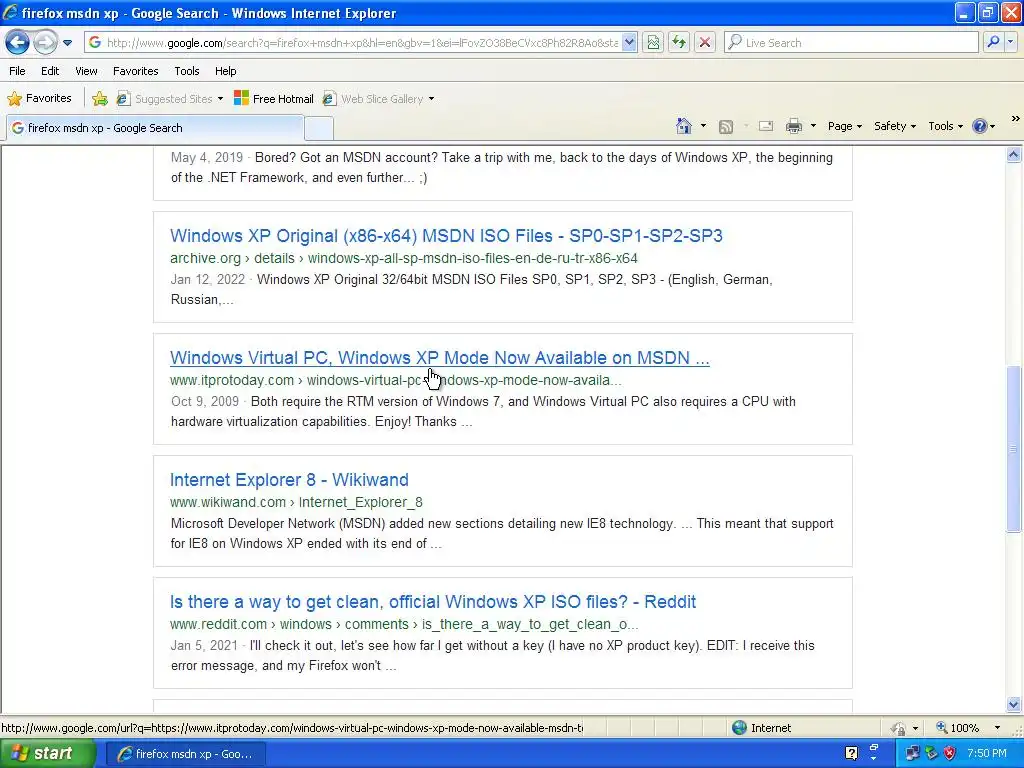The image size is (1024, 768).
Task: Click the red Stop loading button
Action: (x=705, y=42)
